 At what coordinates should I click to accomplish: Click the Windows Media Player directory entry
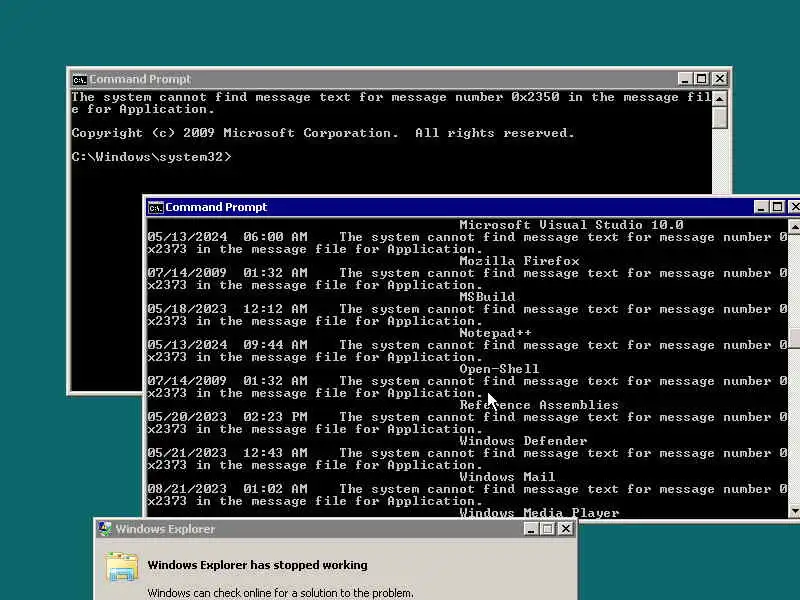539,512
